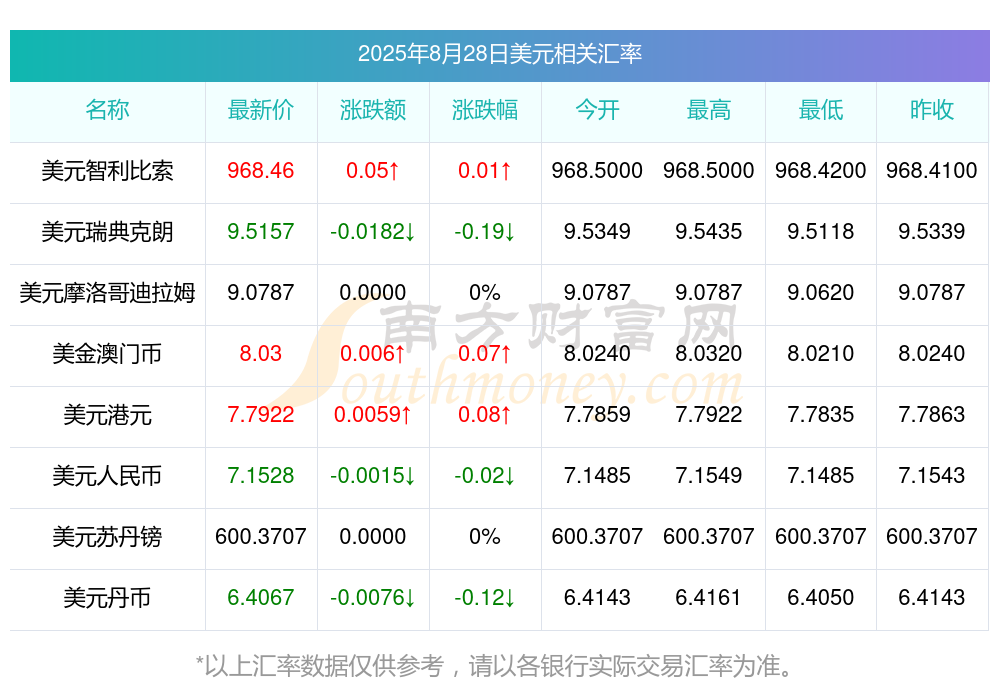Screen dimensions: 1000x698
Task: Click the change value -0.0076↓
Action: pos(373,598)
